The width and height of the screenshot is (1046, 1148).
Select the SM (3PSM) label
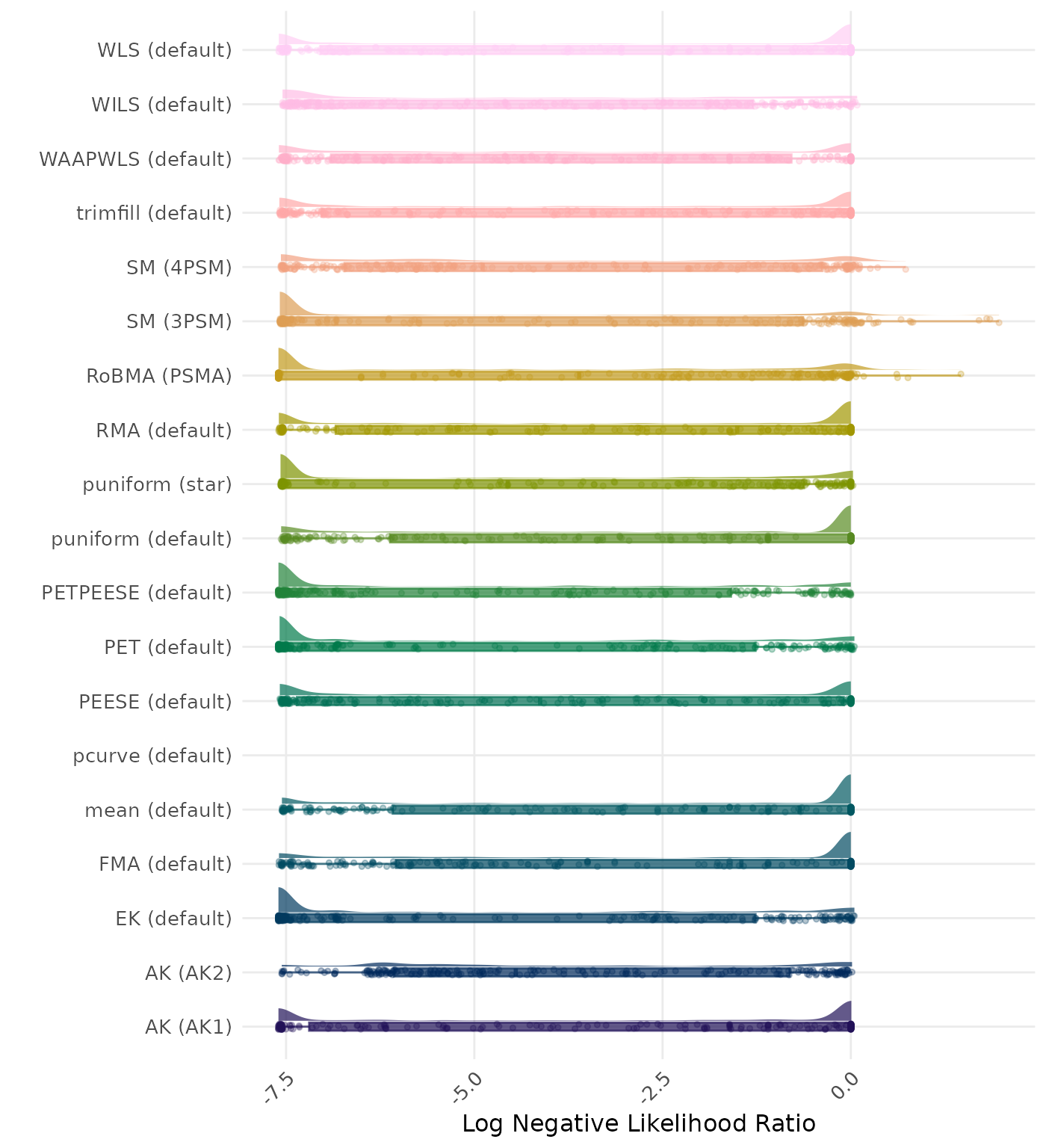tap(179, 322)
